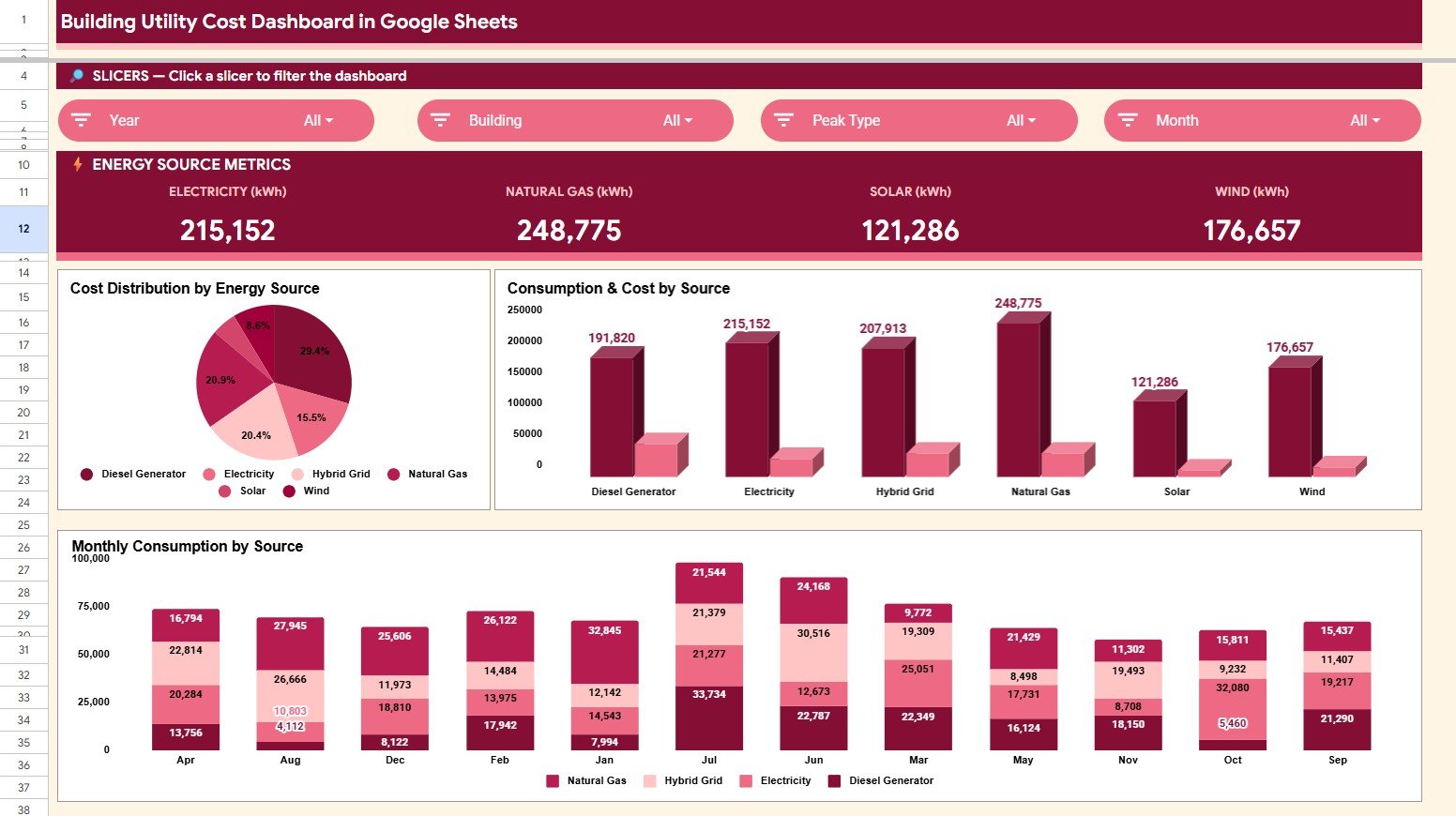Click the Natural Gas metric value 248,775

click(569, 231)
